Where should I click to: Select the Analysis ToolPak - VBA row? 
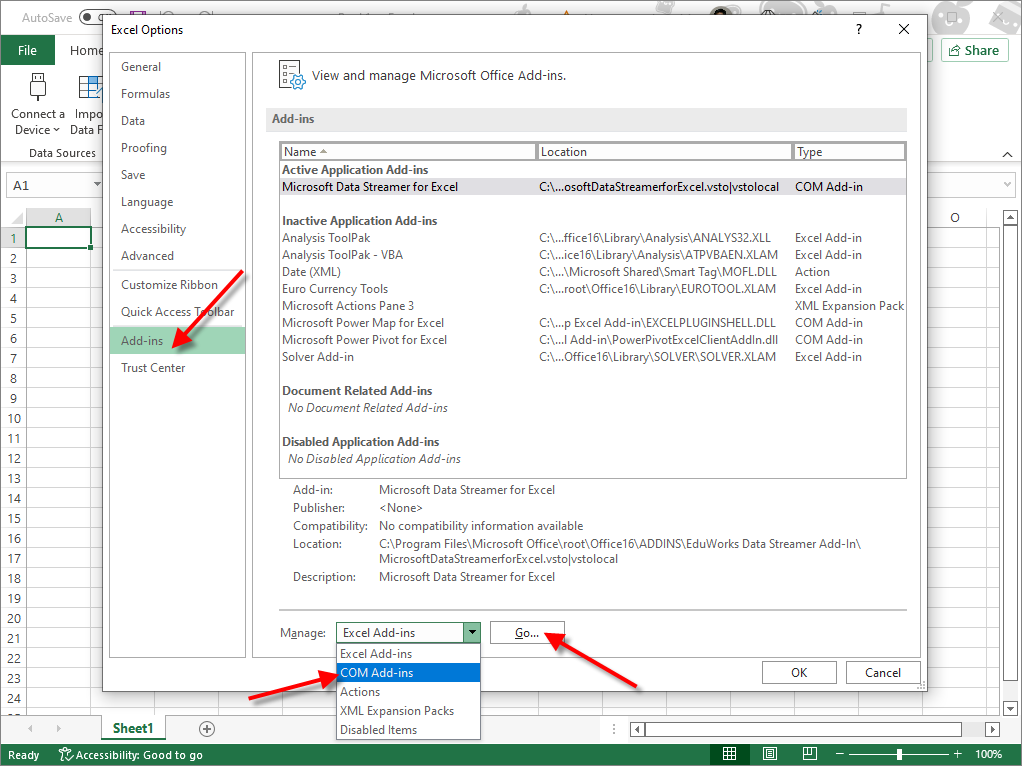tap(593, 255)
